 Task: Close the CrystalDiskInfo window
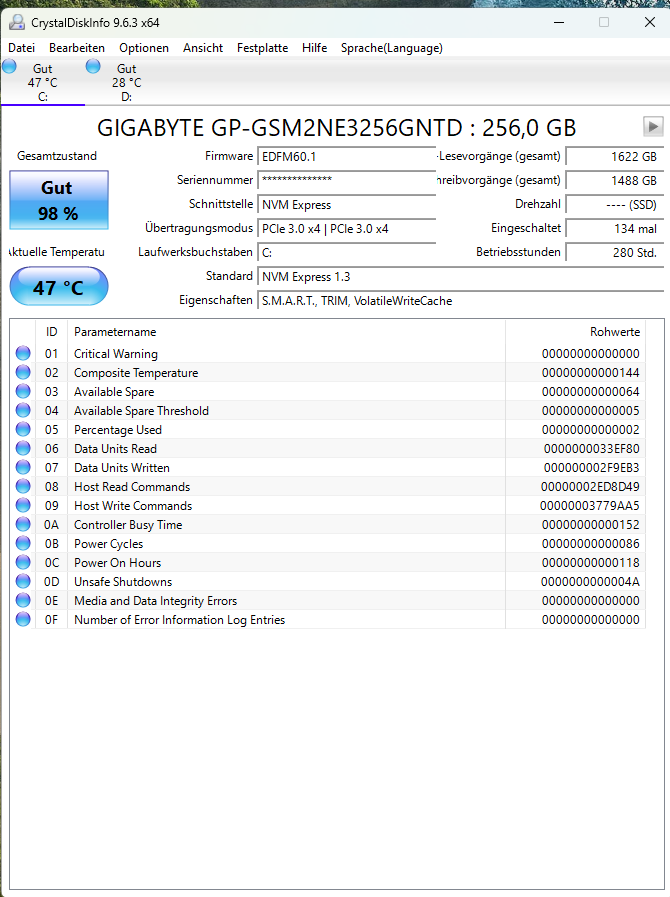click(649, 22)
